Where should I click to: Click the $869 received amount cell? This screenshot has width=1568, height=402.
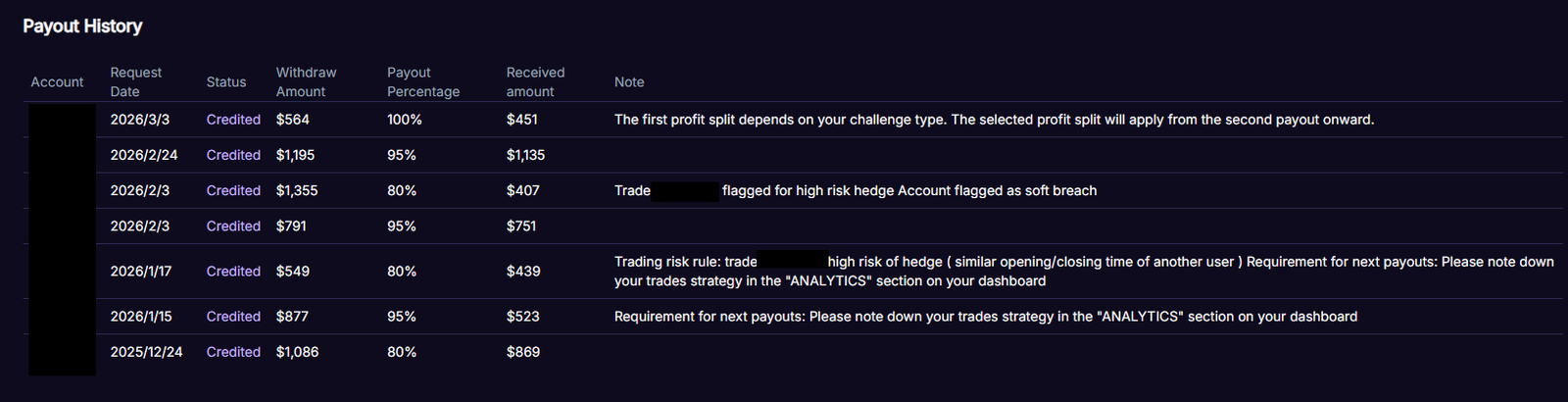click(523, 352)
